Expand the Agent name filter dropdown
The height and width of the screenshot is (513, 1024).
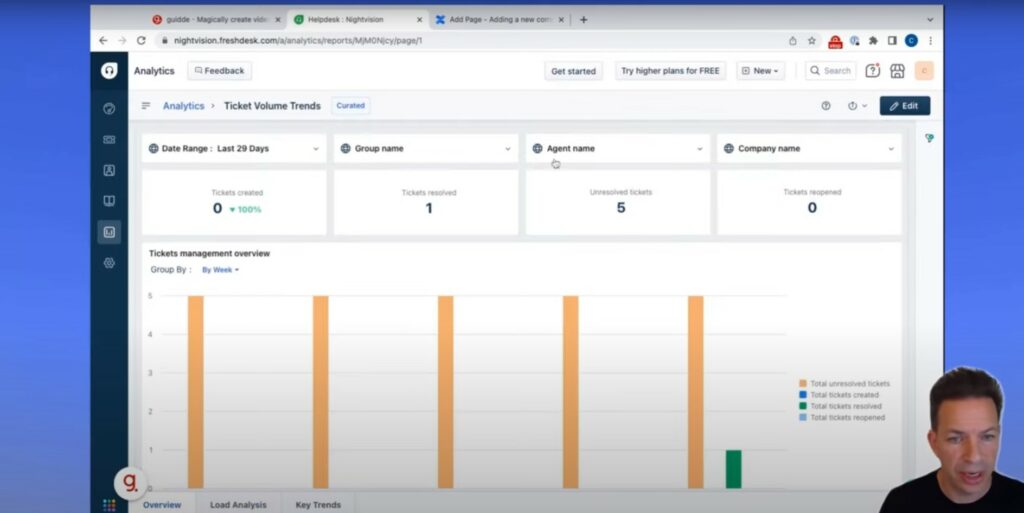pyautogui.click(x=618, y=148)
